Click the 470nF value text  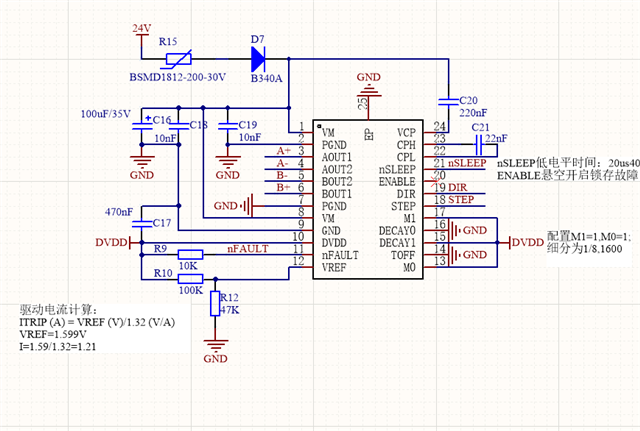click(x=119, y=212)
